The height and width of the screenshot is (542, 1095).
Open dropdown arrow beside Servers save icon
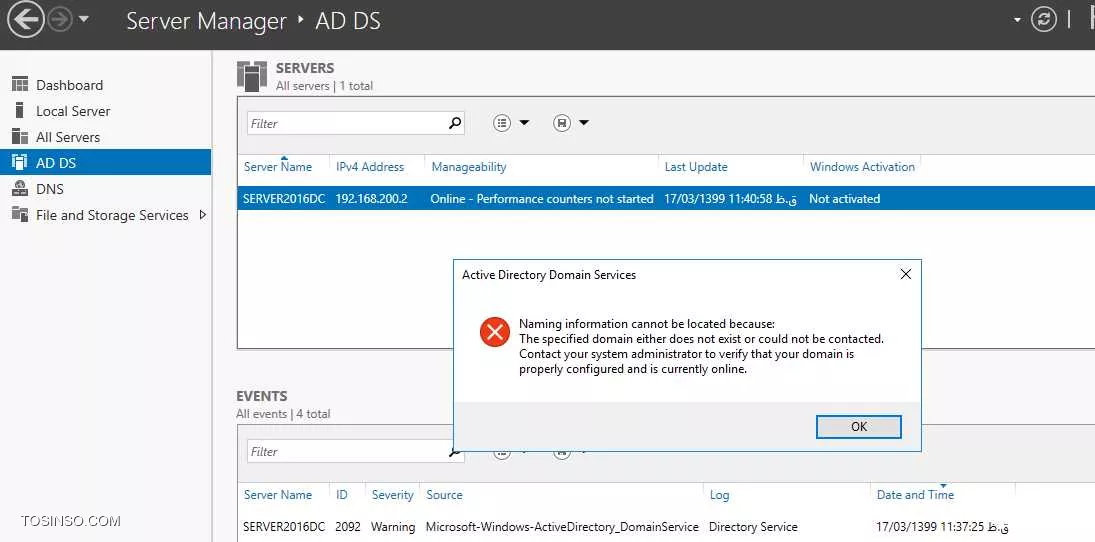pyautogui.click(x=584, y=123)
